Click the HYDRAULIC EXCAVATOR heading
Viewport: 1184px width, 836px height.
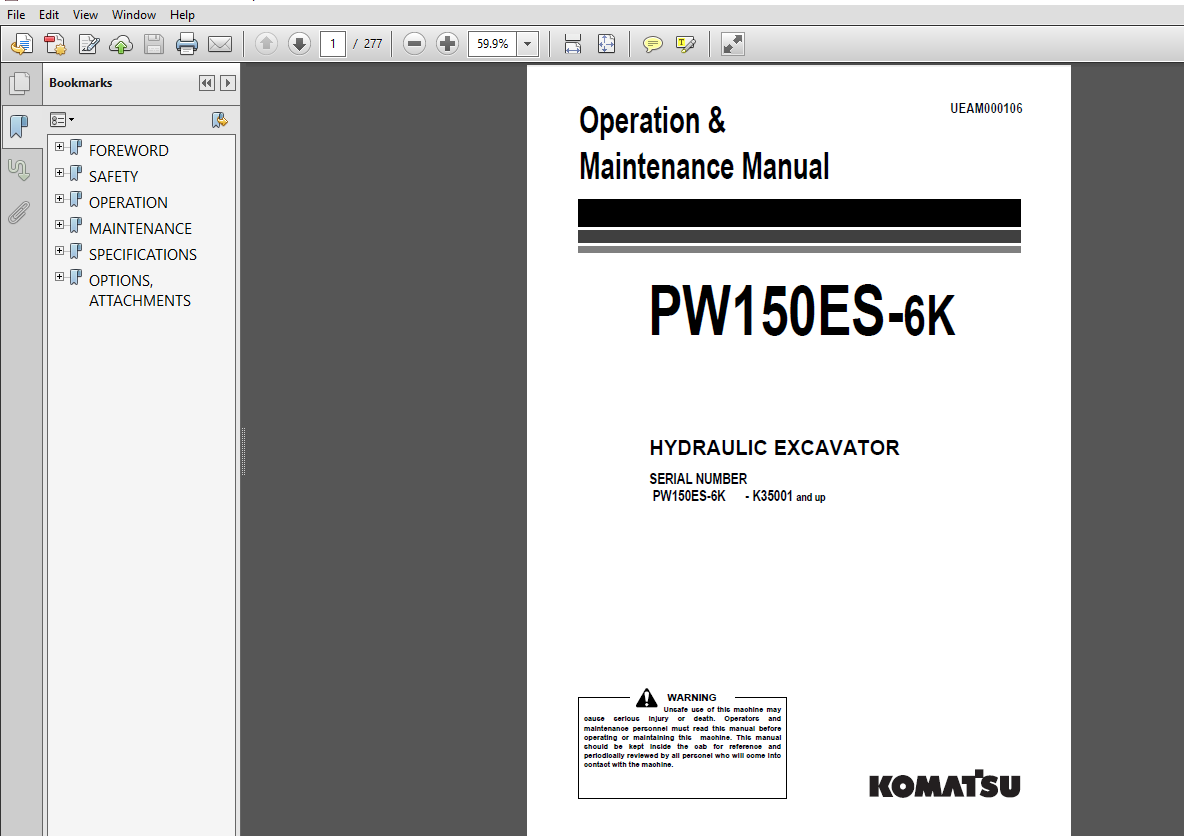tap(774, 448)
